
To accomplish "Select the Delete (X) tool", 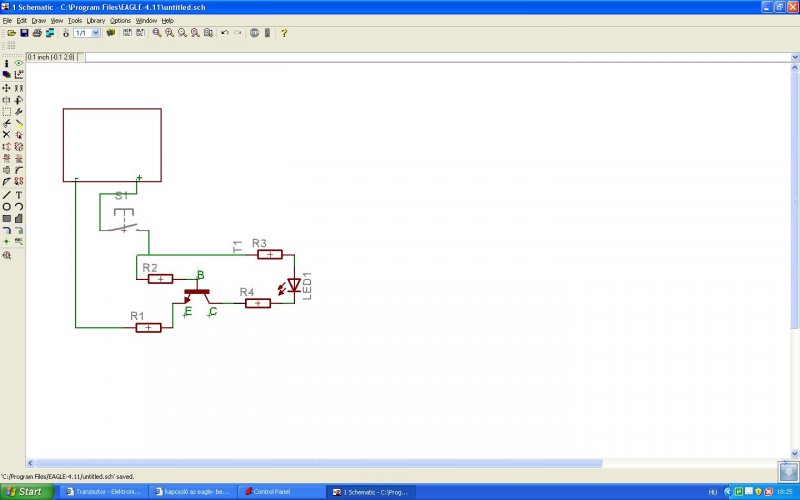I will (x=6, y=135).
